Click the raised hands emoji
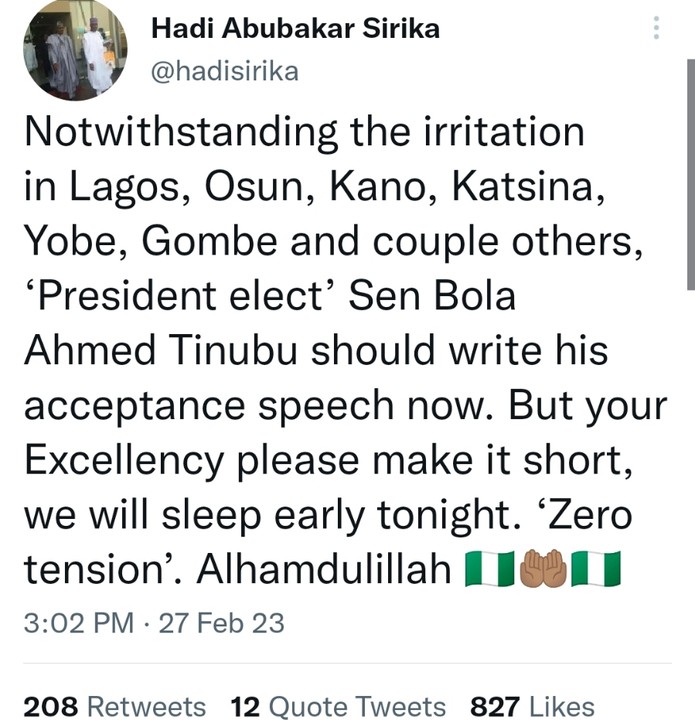This screenshot has height=720, width=695. click(x=545, y=569)
